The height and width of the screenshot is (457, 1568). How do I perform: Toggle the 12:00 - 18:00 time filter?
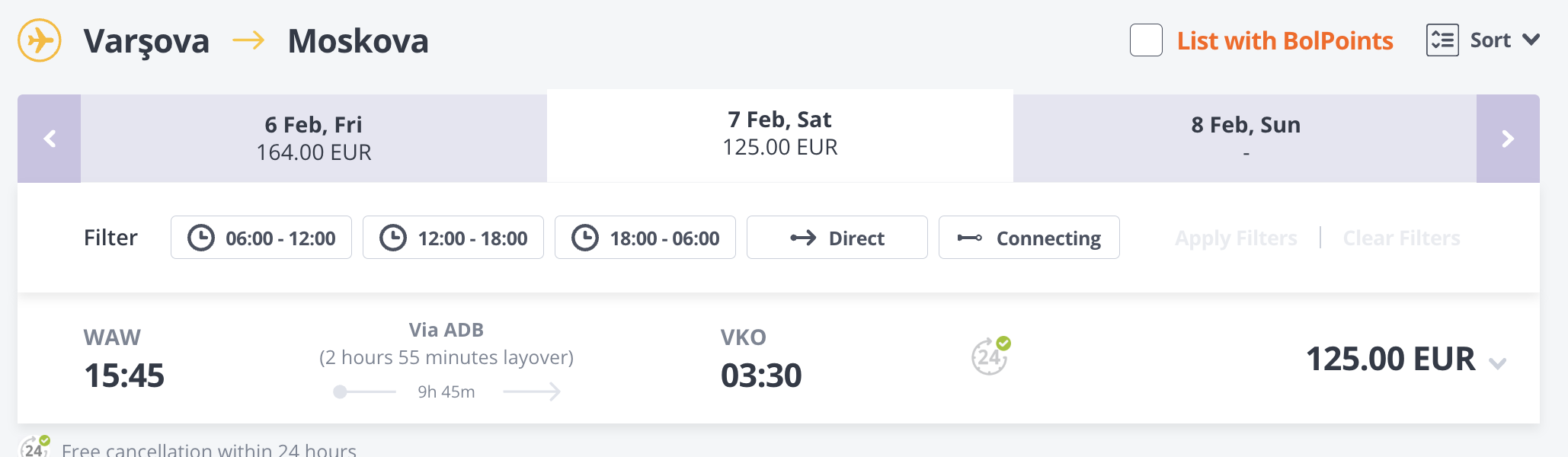pyautogui.click(x=453, y=238)
